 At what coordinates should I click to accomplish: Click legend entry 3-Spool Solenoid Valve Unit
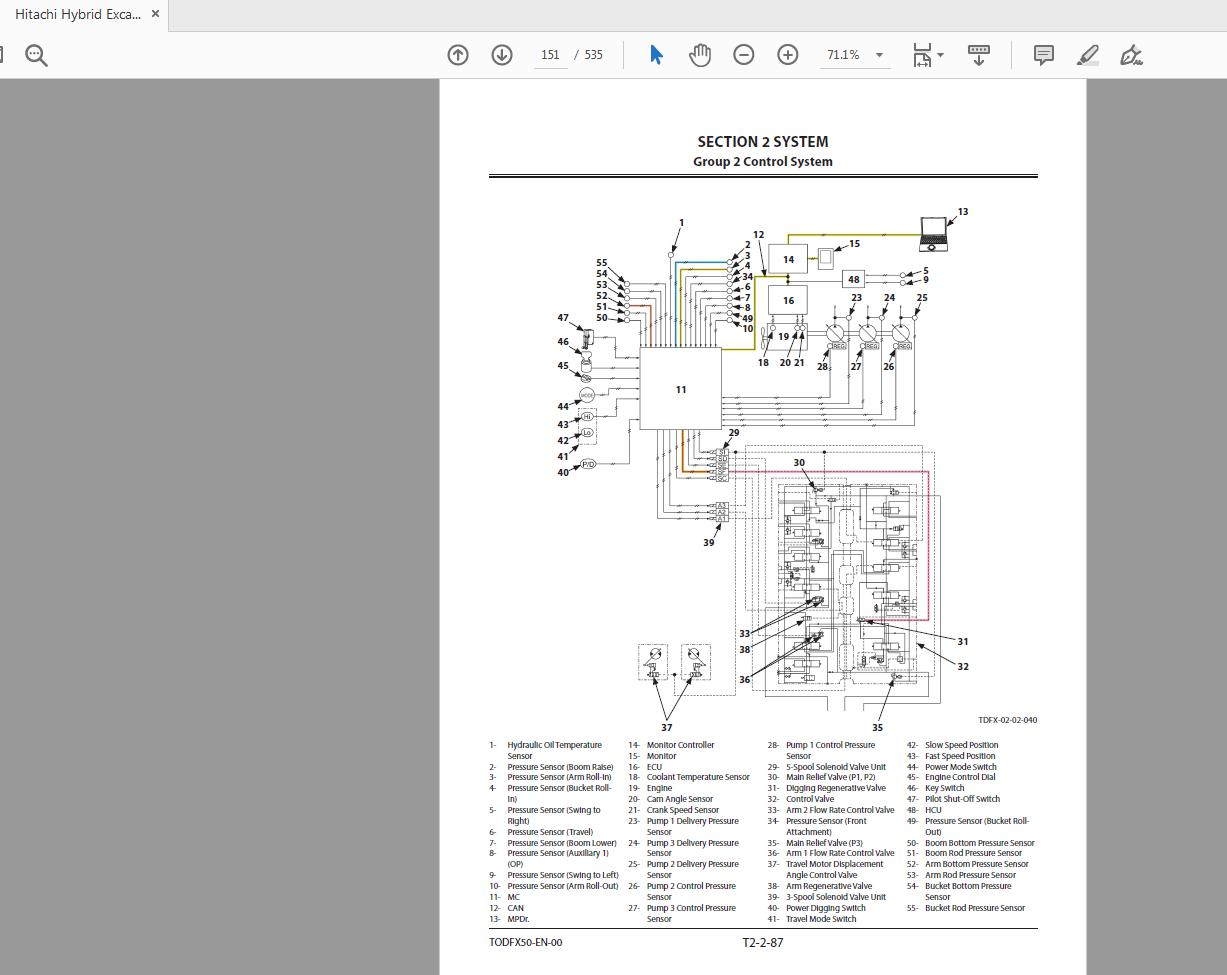(836, 897)
